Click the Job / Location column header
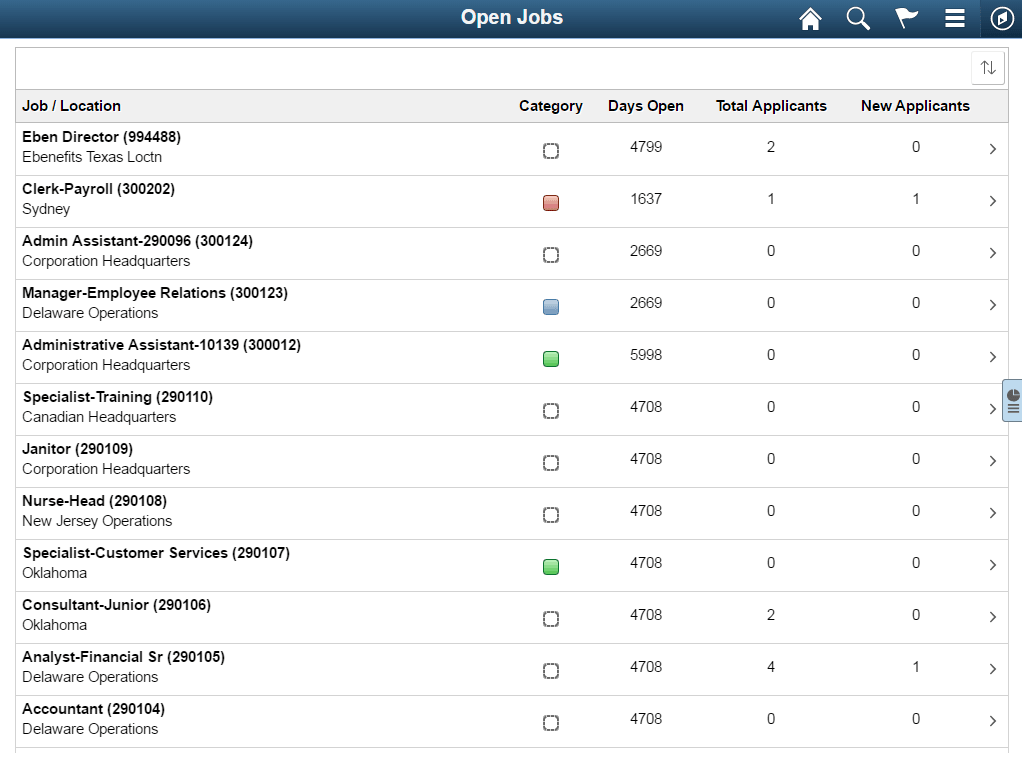Image resolution: width=1022 pixels, height=764 pixels. pos(71,105)
